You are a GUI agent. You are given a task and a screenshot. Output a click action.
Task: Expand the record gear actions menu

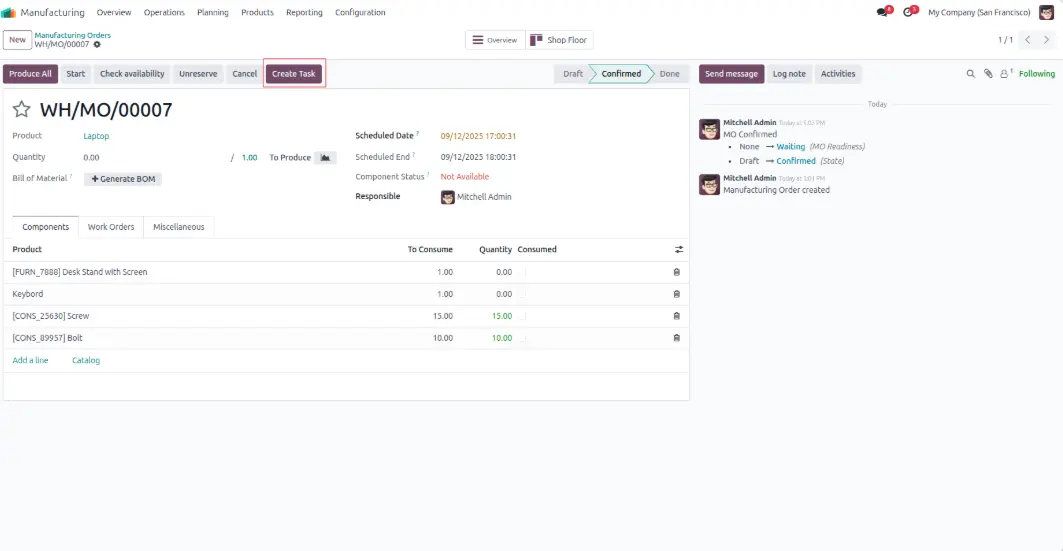pyautogui.click(x=97, y=45)
